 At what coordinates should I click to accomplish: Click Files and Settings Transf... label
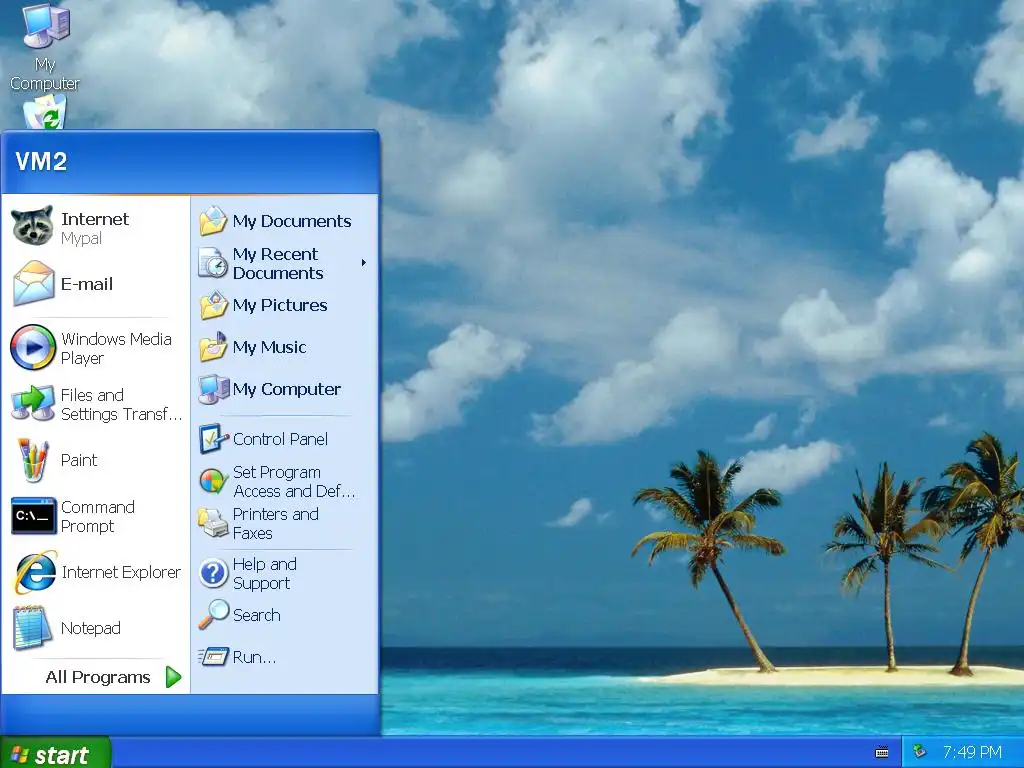(121, 405)
